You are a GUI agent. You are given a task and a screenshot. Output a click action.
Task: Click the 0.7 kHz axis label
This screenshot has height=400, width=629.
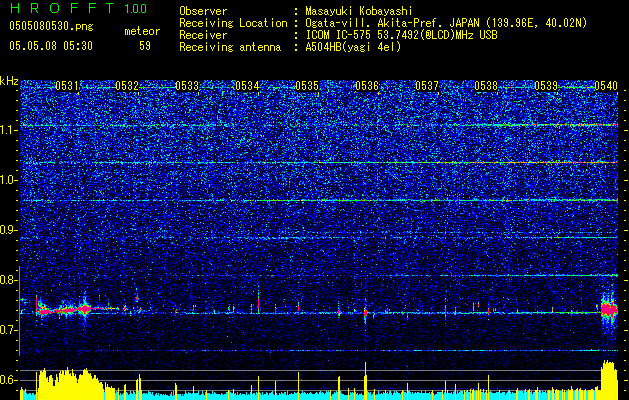(x=9, y=330)
